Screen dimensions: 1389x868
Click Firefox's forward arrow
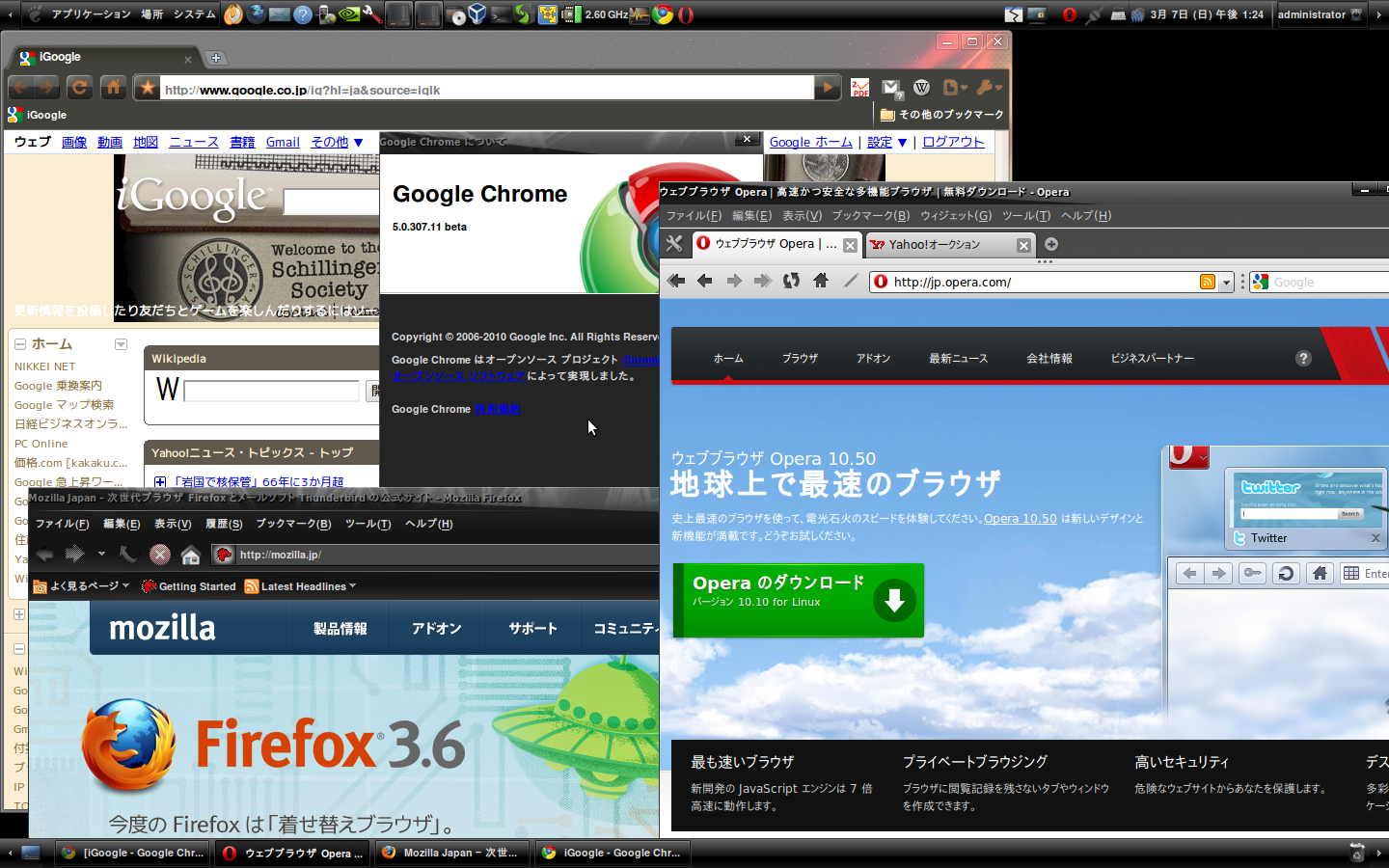pyautogui.click(x=74, y=555)
